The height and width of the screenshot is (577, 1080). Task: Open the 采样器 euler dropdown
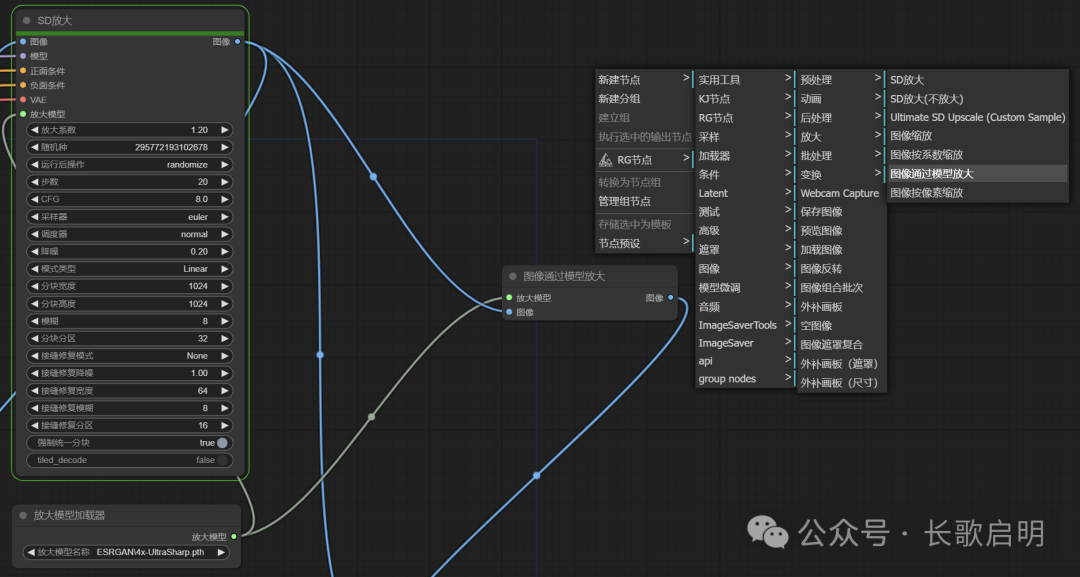tap(129, 217)
